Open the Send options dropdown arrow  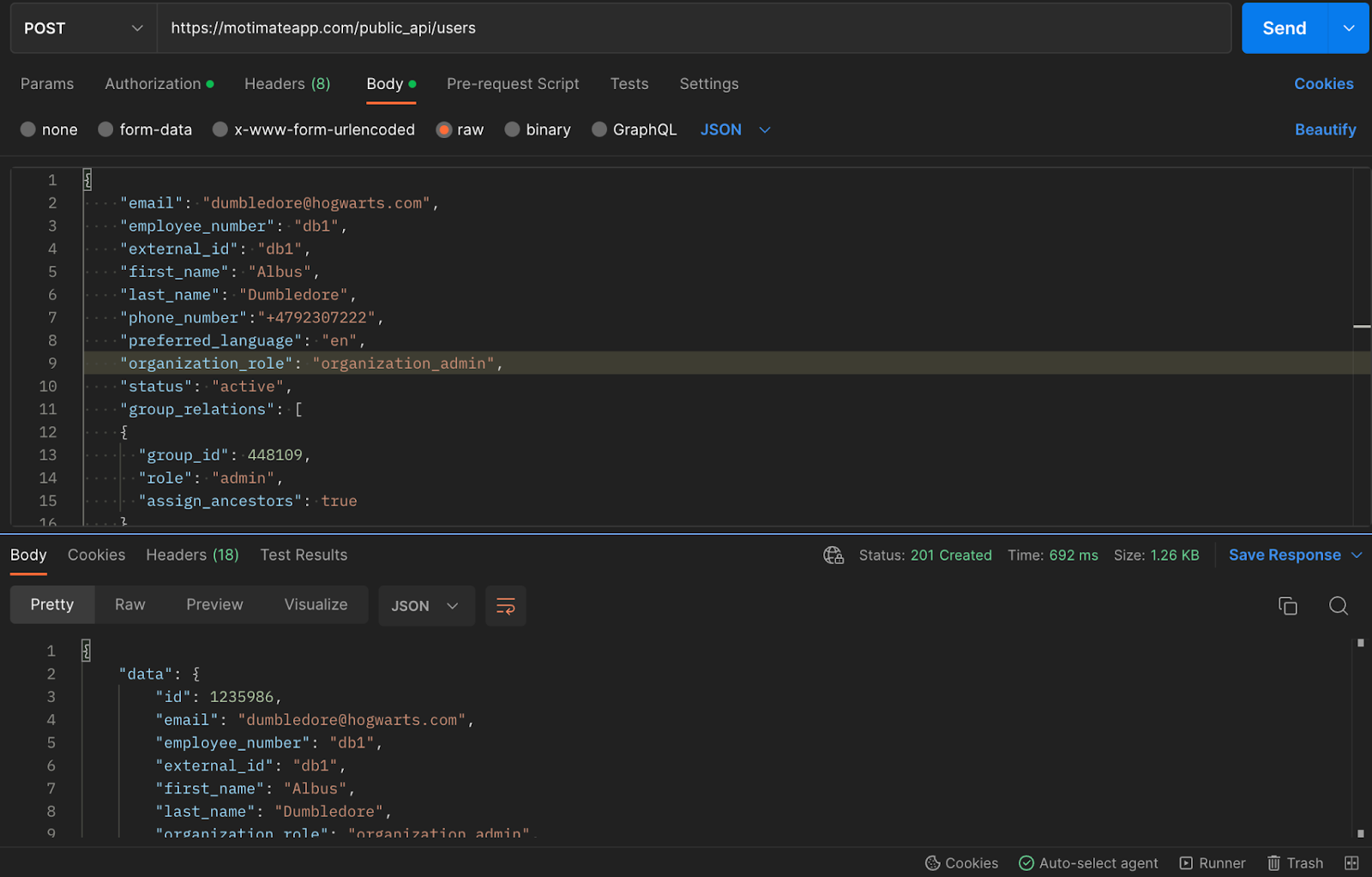click(1349, 28)
